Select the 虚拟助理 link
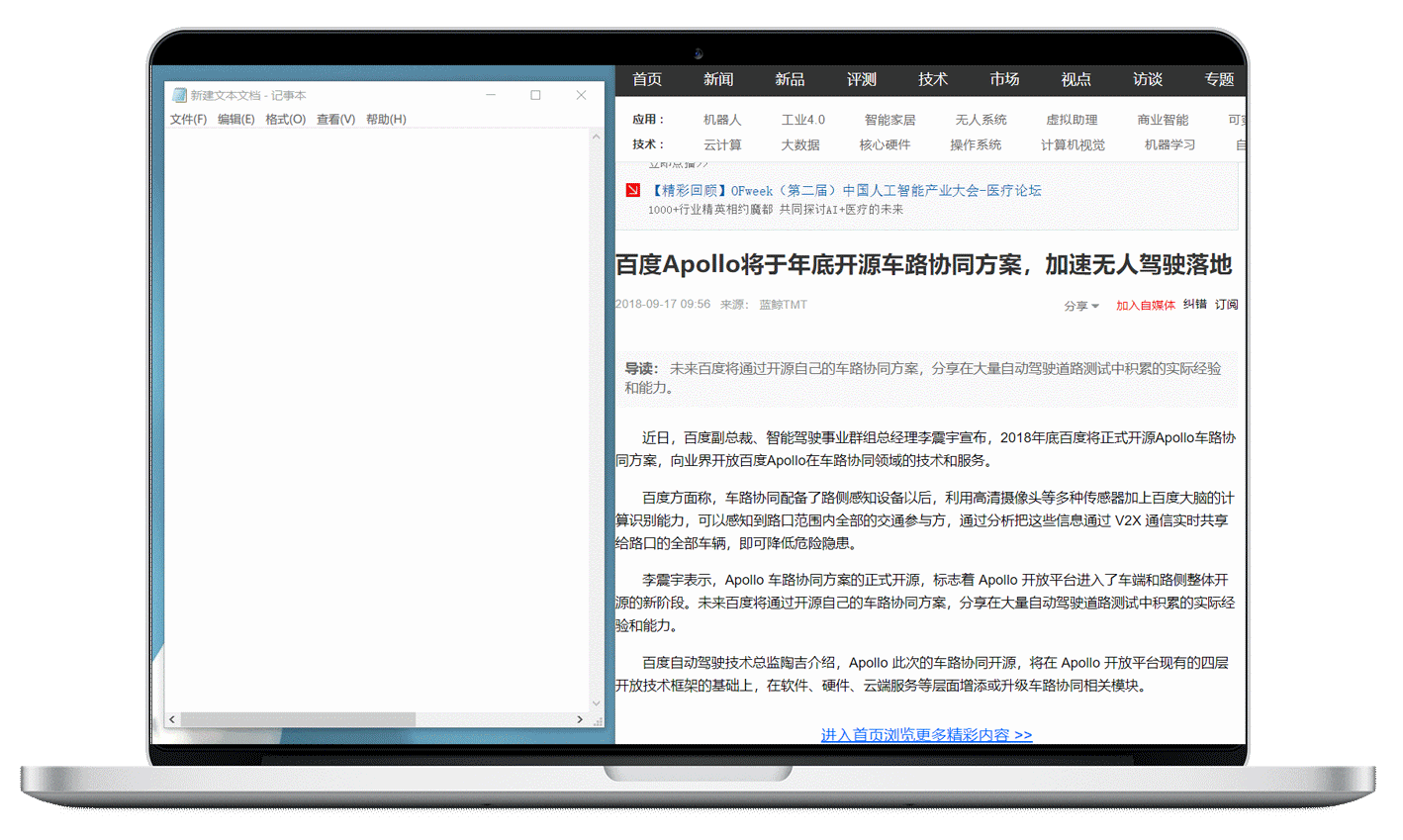The width and height of the screenshot is (1403, 840). 1072,120
